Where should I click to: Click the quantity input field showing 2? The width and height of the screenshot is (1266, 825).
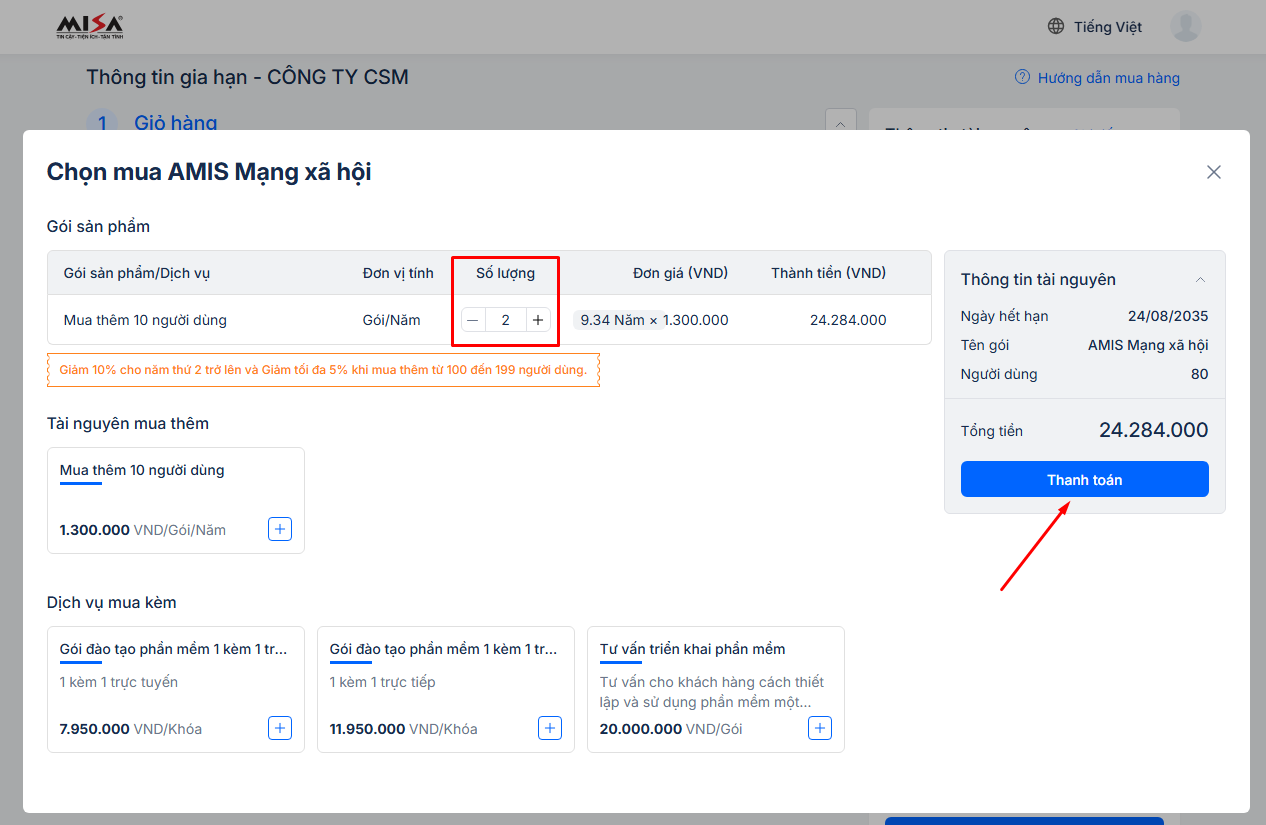506,320
